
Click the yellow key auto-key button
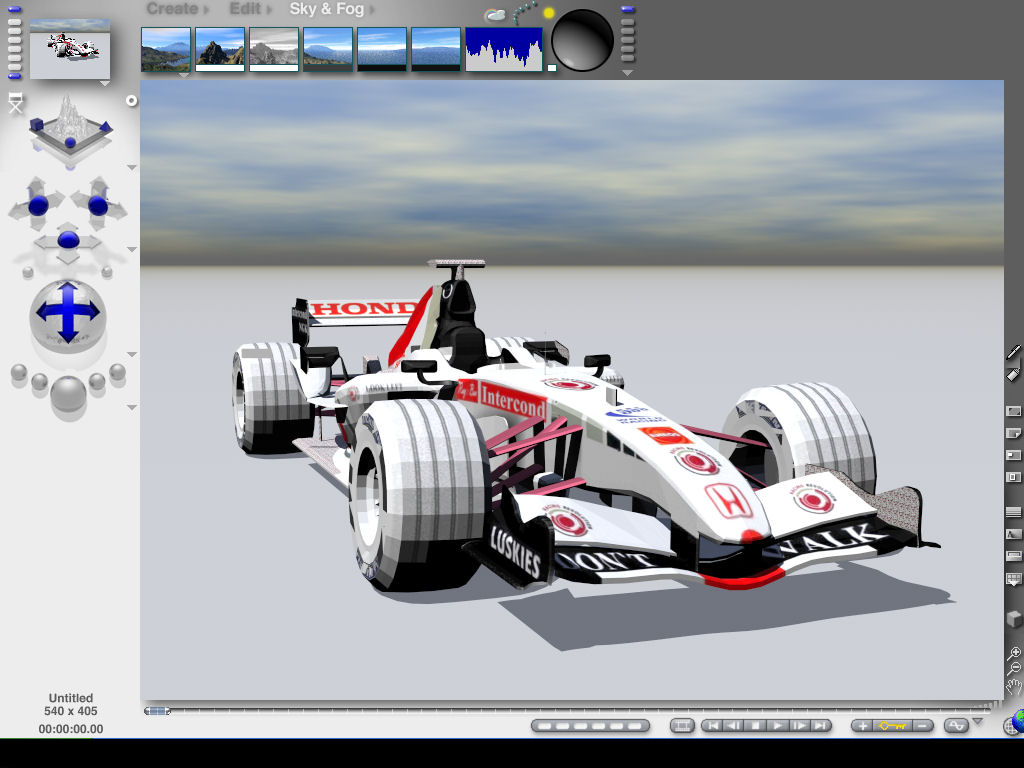pos(892,726)
